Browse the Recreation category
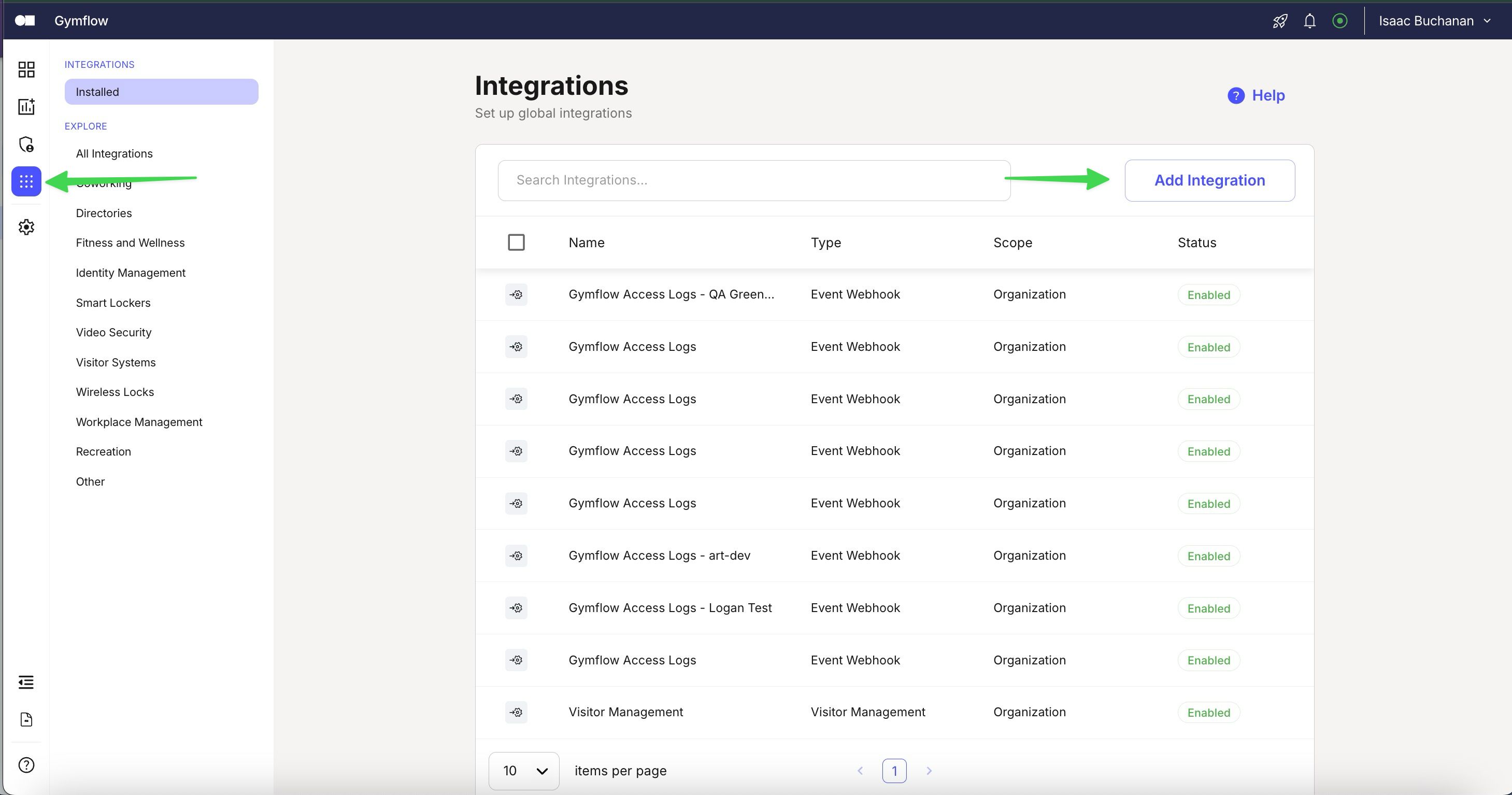The width and height of the screenshot is (1512, 795). click(103, 451)
